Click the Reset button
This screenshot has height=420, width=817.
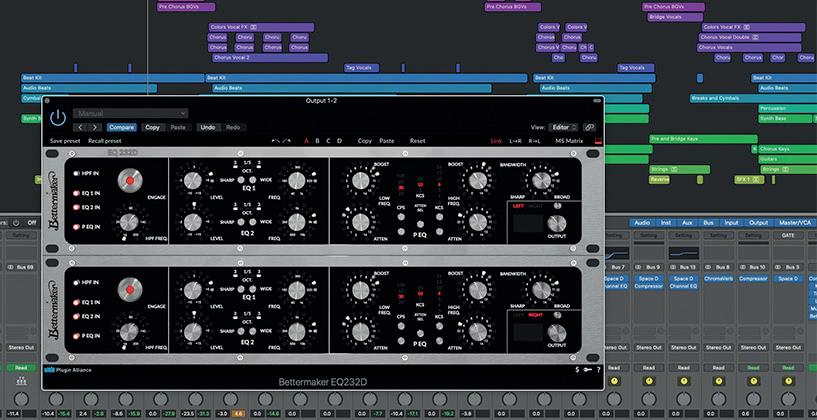417,141
